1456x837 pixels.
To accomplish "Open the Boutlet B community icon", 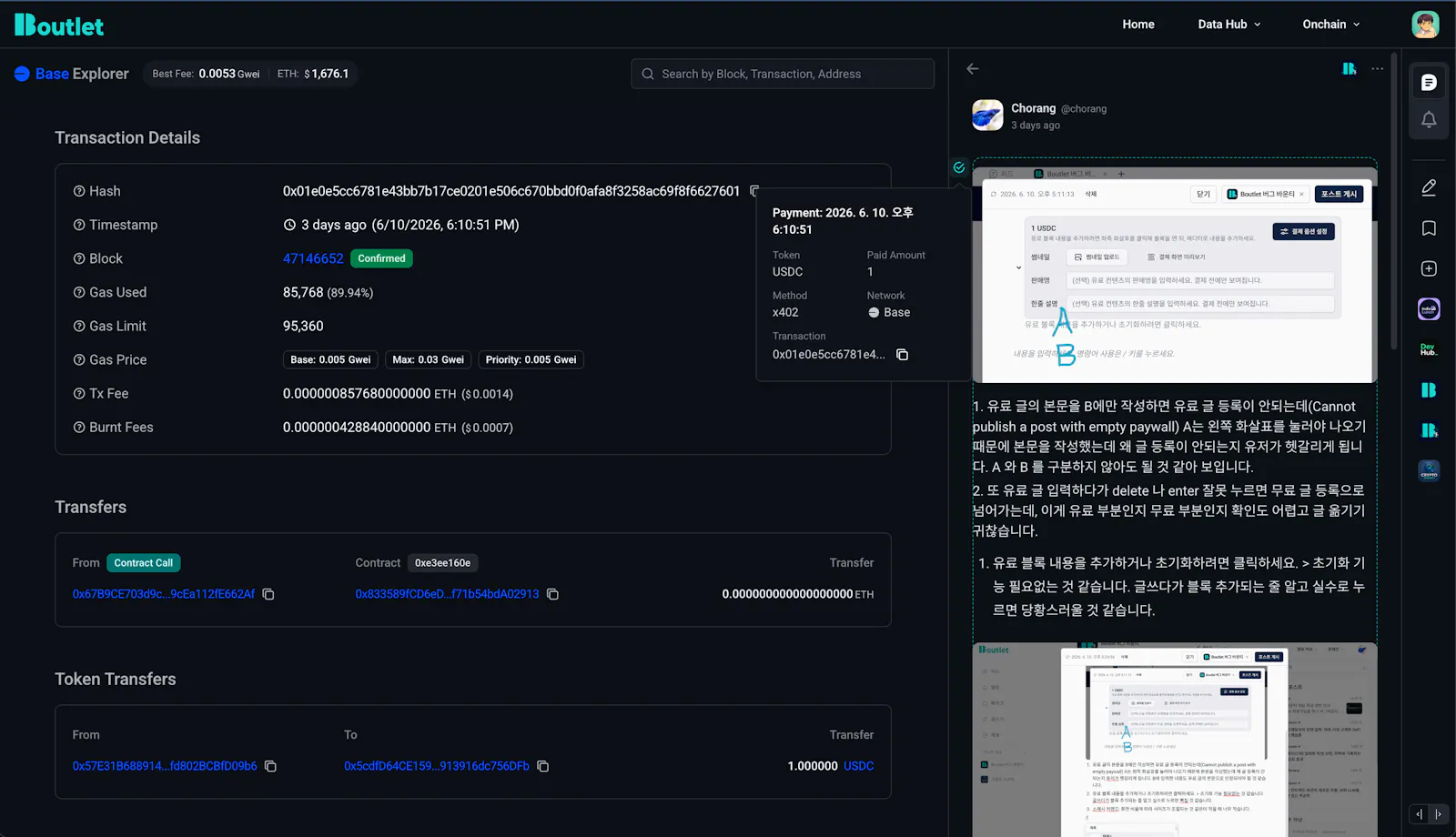I will pyautogui.click(x=1429, y=390).
